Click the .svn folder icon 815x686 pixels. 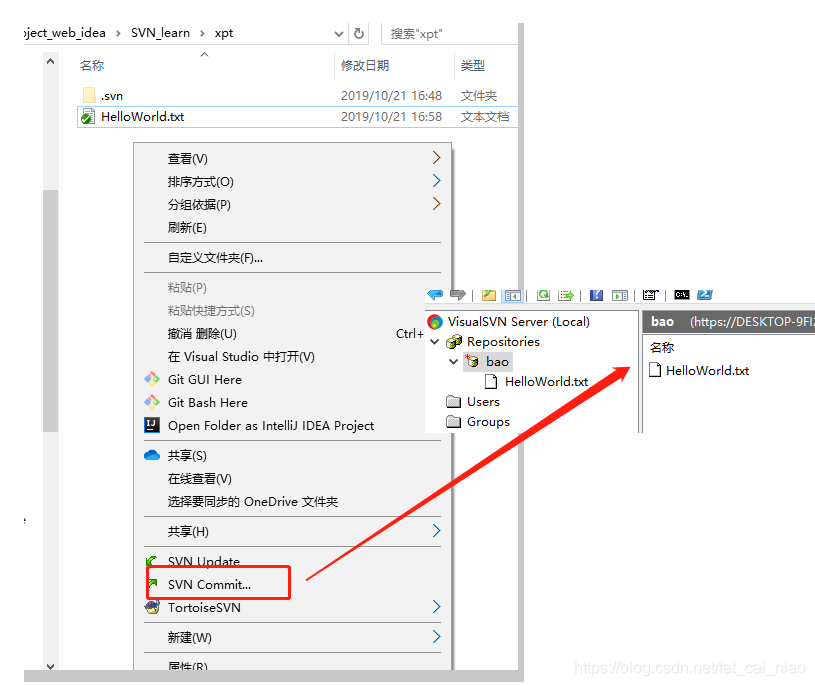point(89,95)
